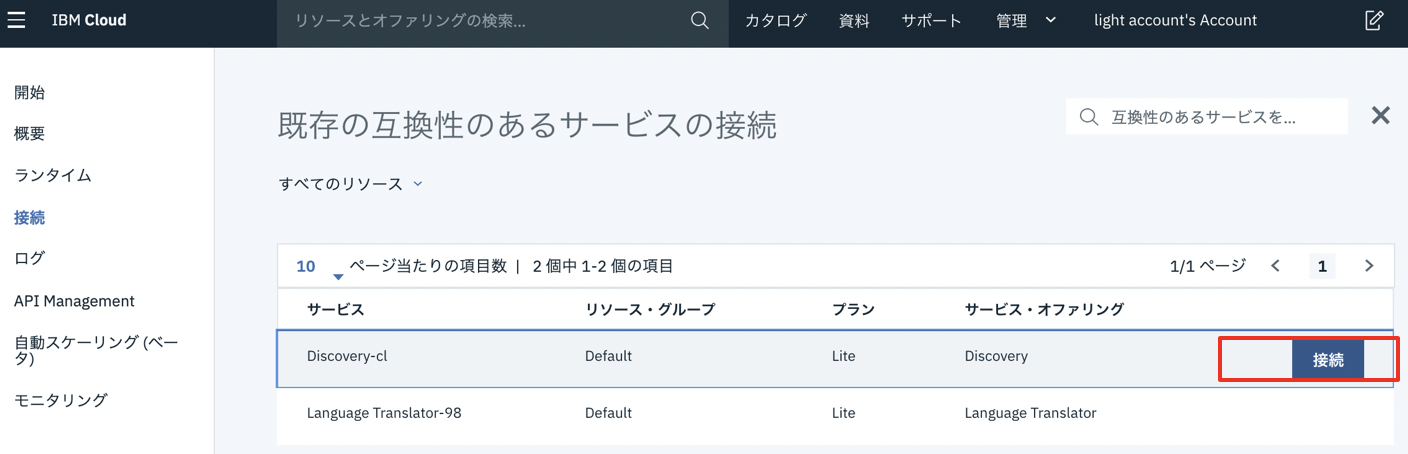
Task: Go to previous page arrow in pagination
Action: pyautogui.click(x=1275, y=266)
